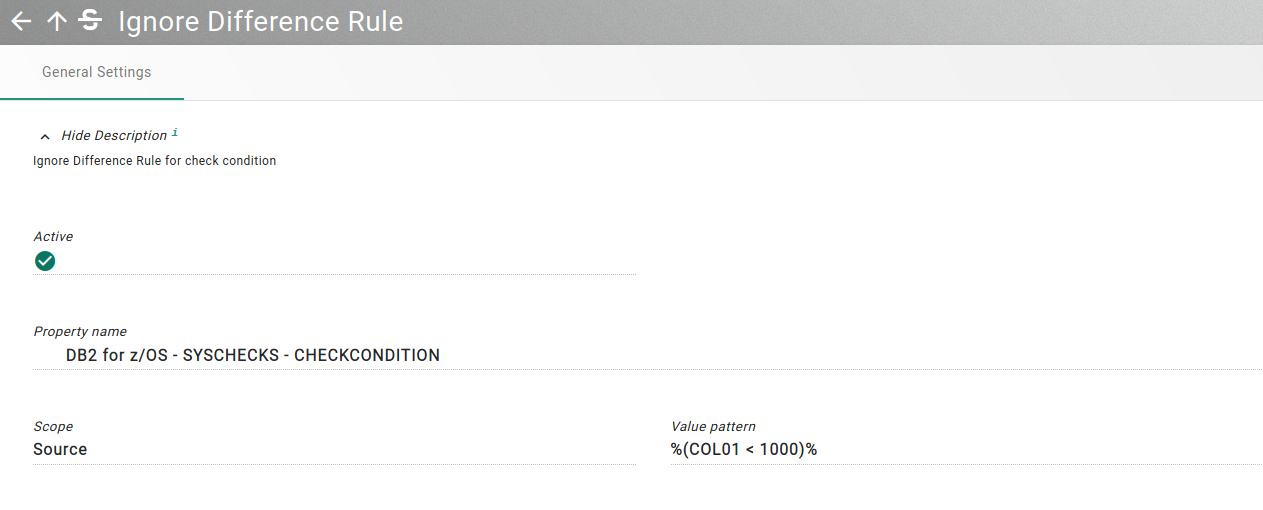Click the Scope field label
The height and width of the screenshot is (510, 1263).
(53, 426)
